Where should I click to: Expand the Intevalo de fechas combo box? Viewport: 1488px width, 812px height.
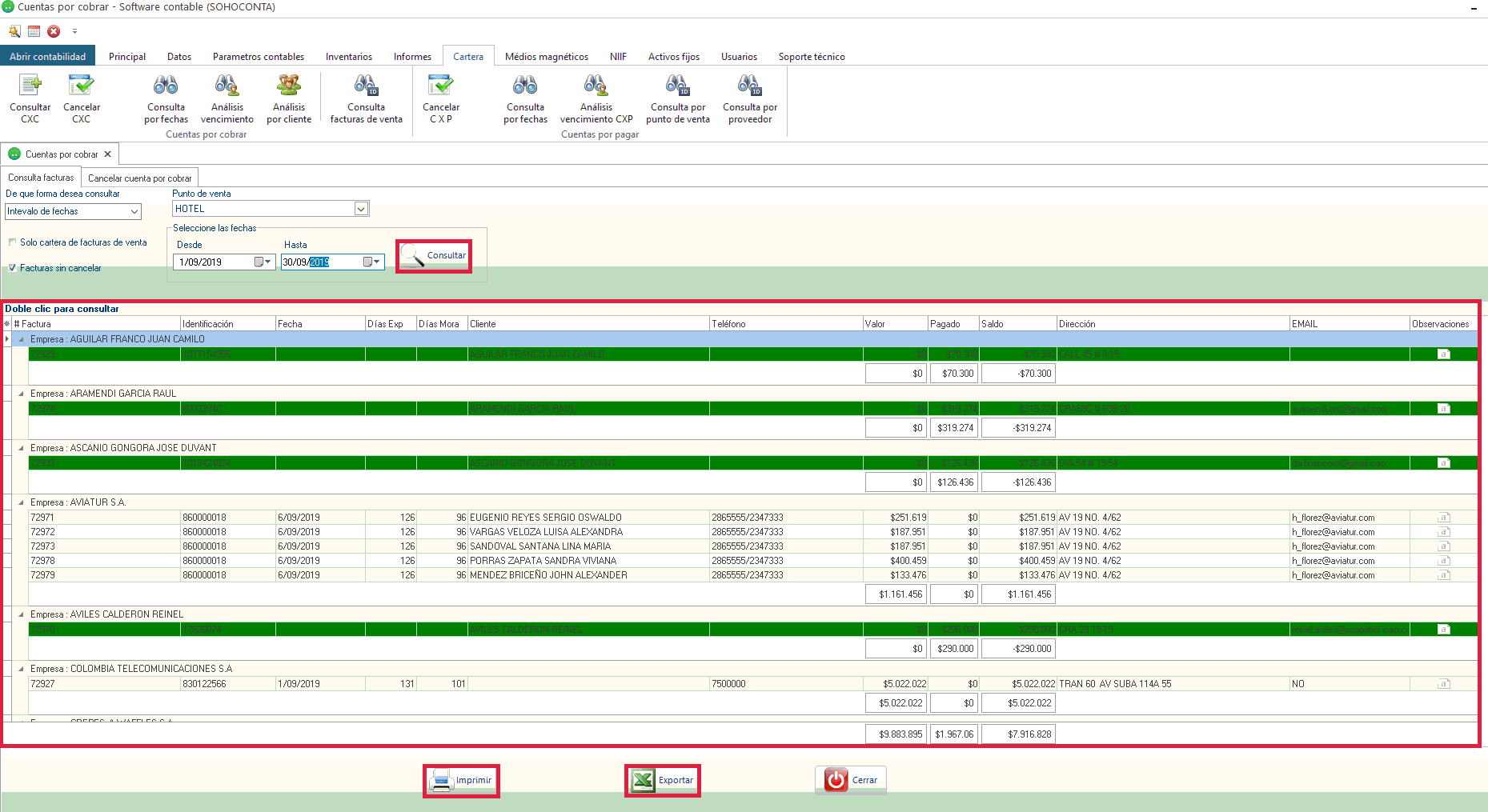pyautogui.click(x=134, y=212)
